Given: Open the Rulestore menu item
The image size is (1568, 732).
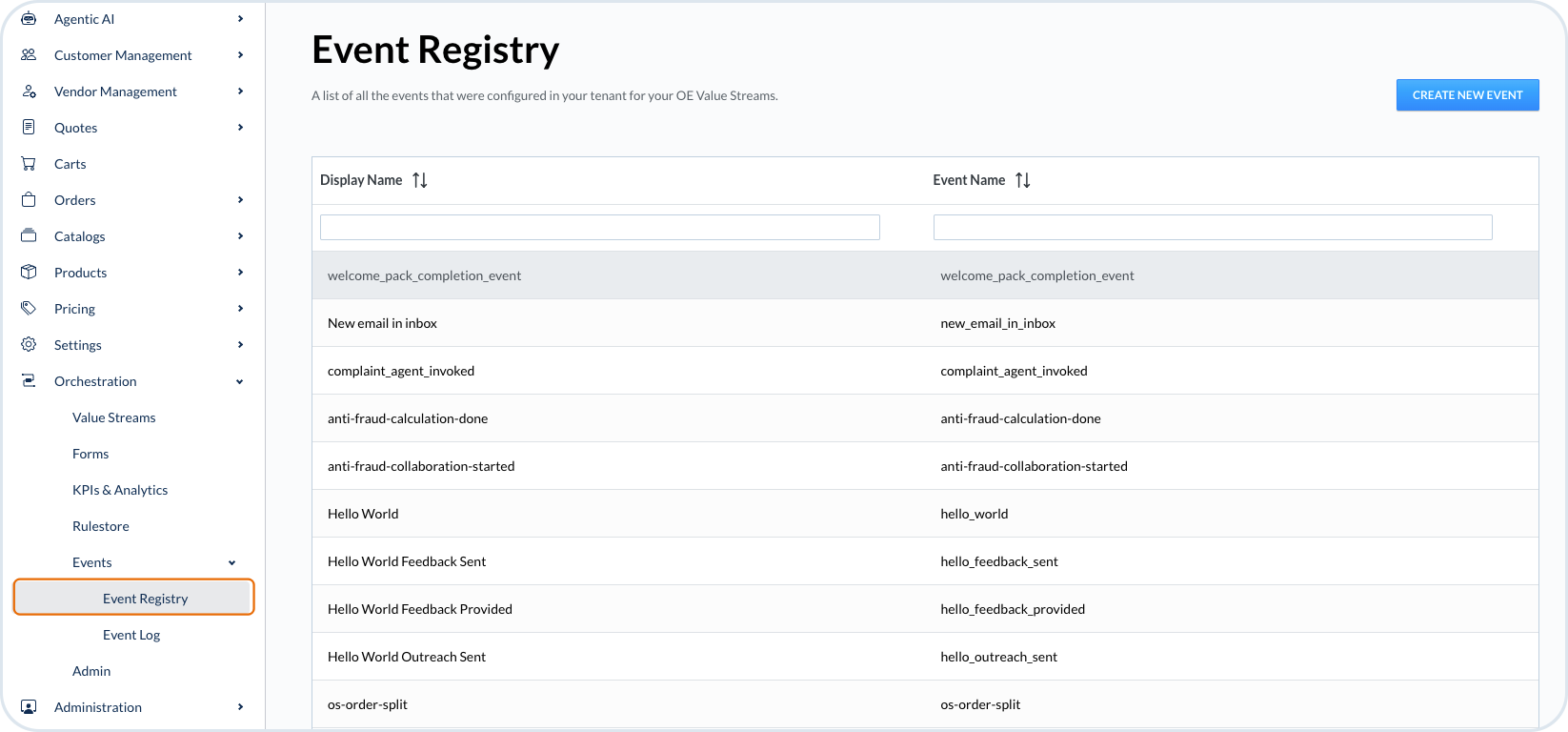Looking at the screenshot, I should 100,526.
